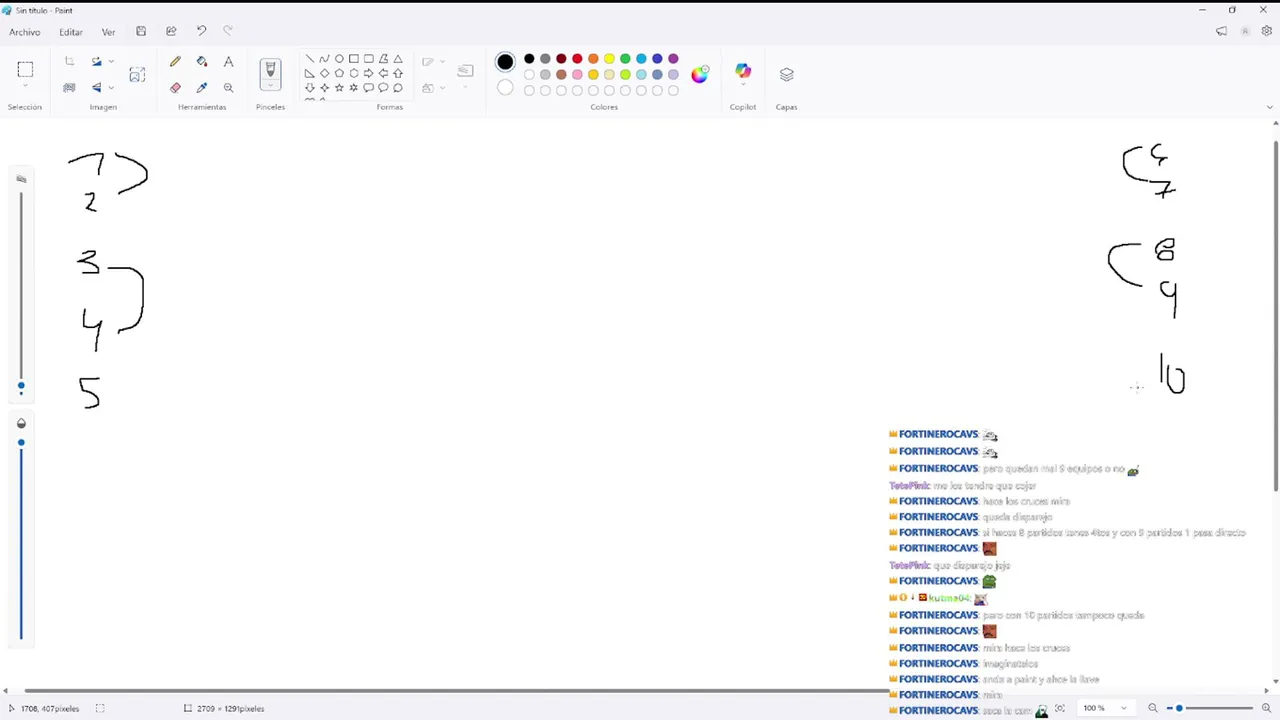Select the Color picker eyedropper tool
Screen dimensions: 1280x720
tap(202, 88)
